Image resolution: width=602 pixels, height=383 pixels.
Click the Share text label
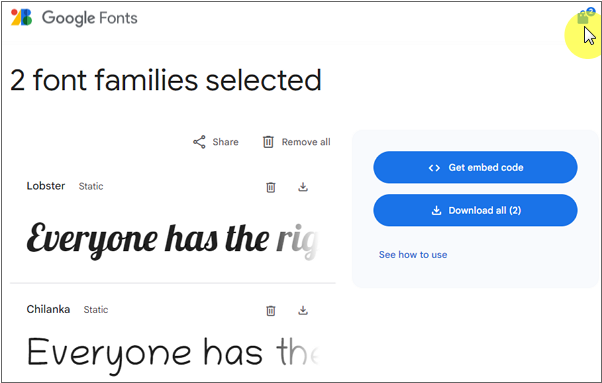pyautogui.click(x=225, y=142)
